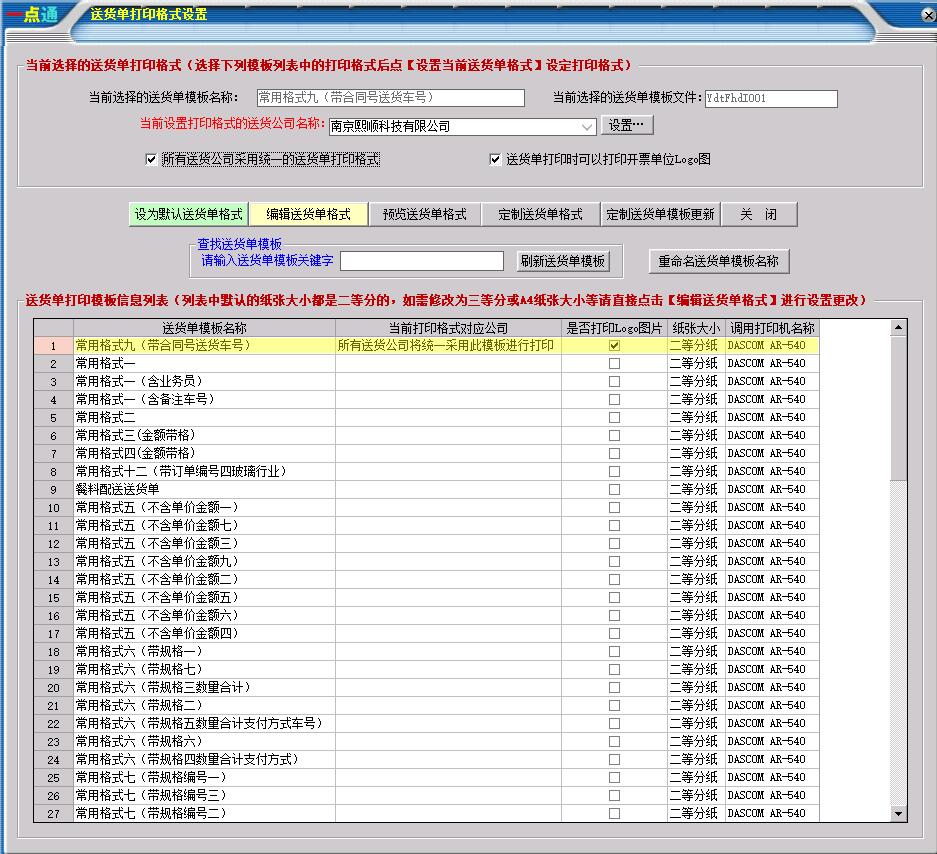The image size is (937, 854).
Task: Open the delivery company name dropdown
Action: coord(587,127)
